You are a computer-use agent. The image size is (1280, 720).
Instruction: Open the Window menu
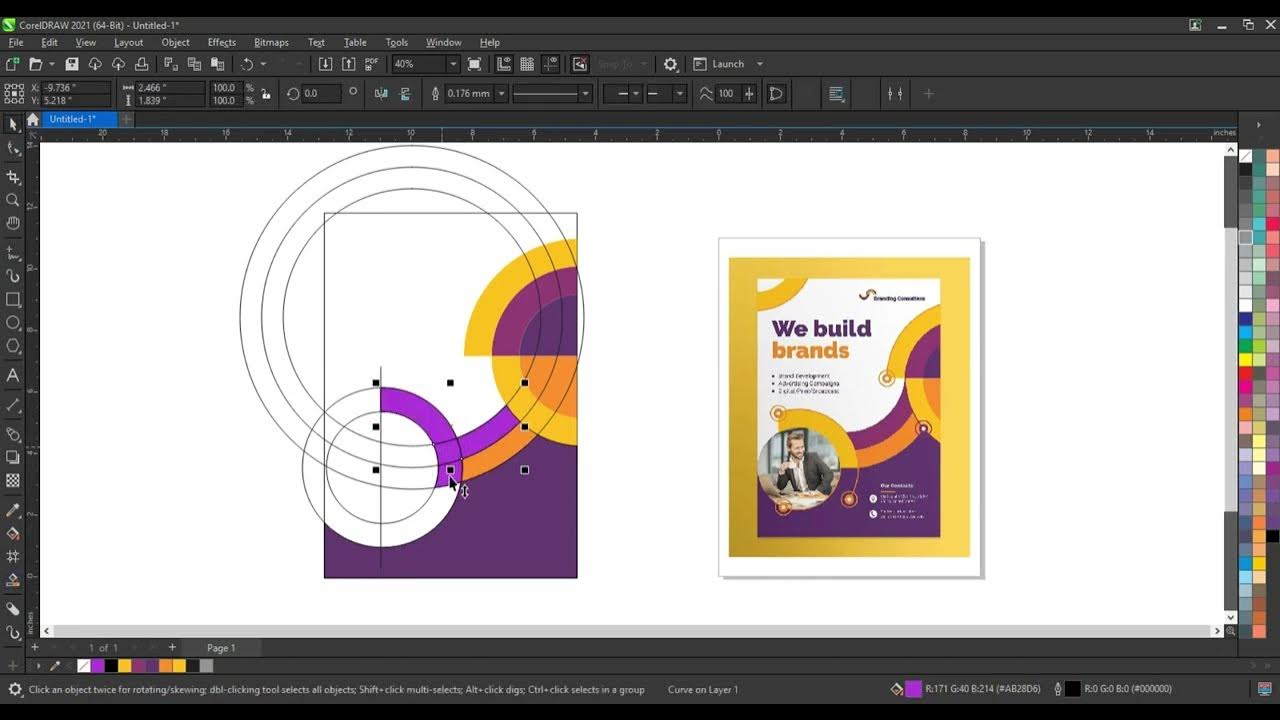(443, 42)
